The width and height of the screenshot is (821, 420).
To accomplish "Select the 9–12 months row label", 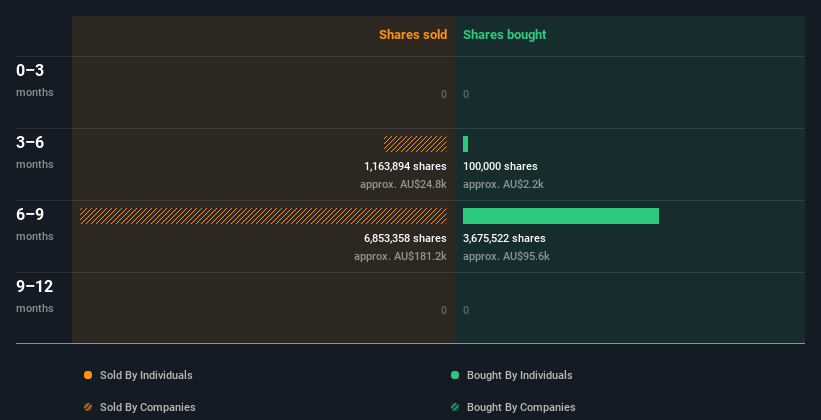I will (x=35, y=296).
